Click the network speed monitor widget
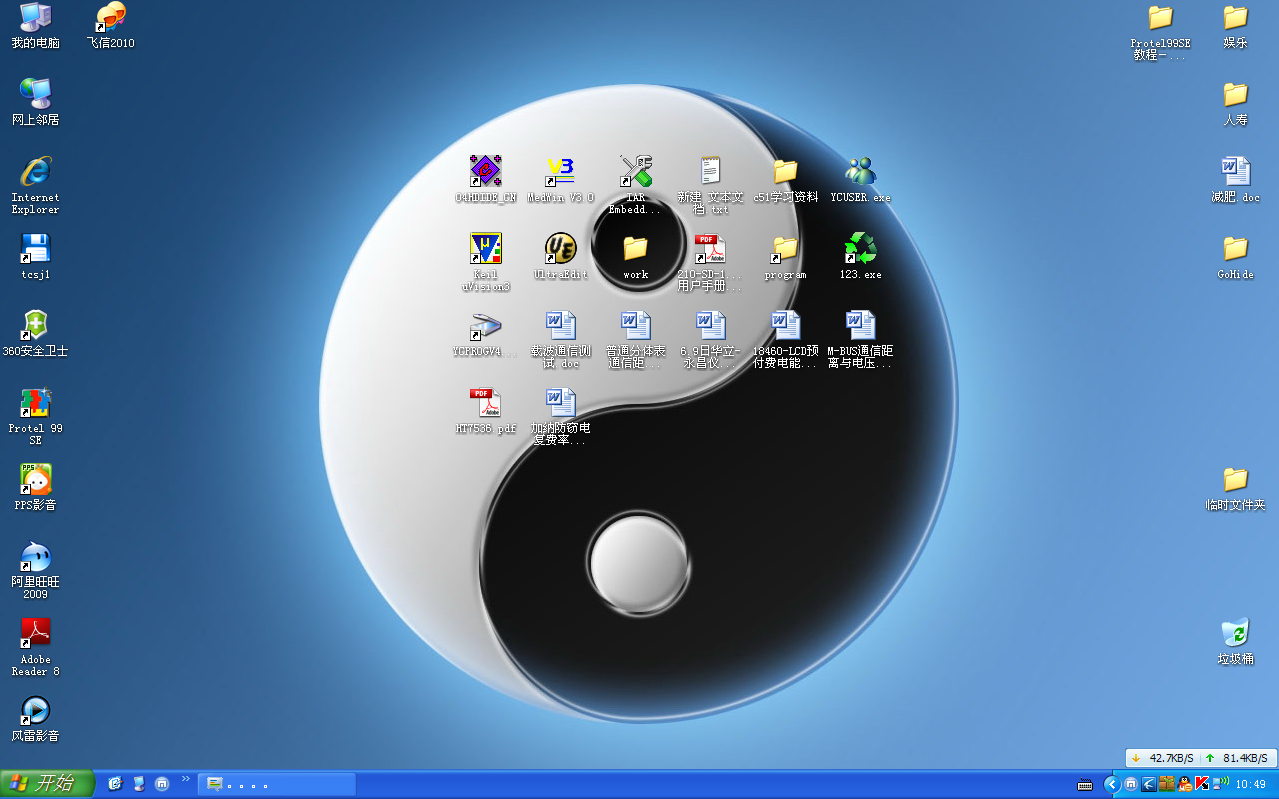Screen dimensions: 1279x799 click(1200, 758)
